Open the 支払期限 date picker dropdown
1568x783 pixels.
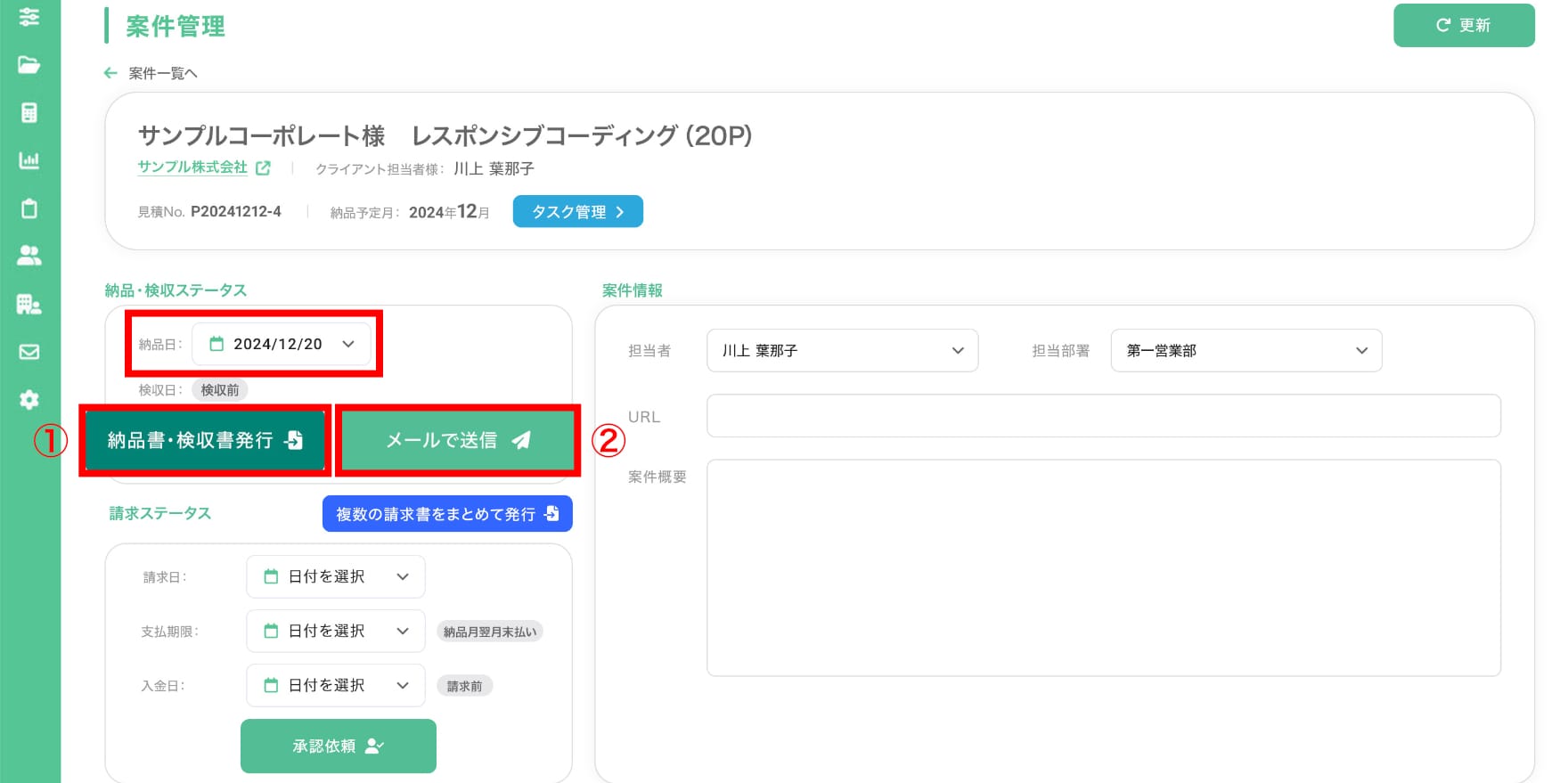(336, 631)
